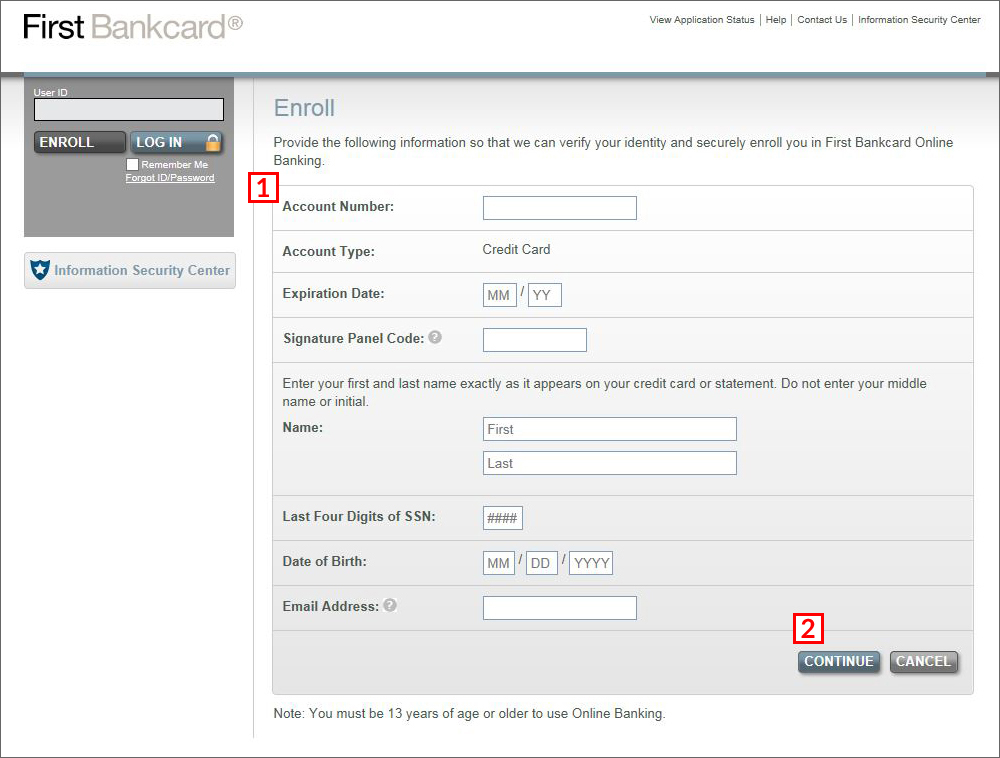Select the birth year YYYY field
The height and width of the screenshot is (758, 1000).
click(x=591, y=563)
